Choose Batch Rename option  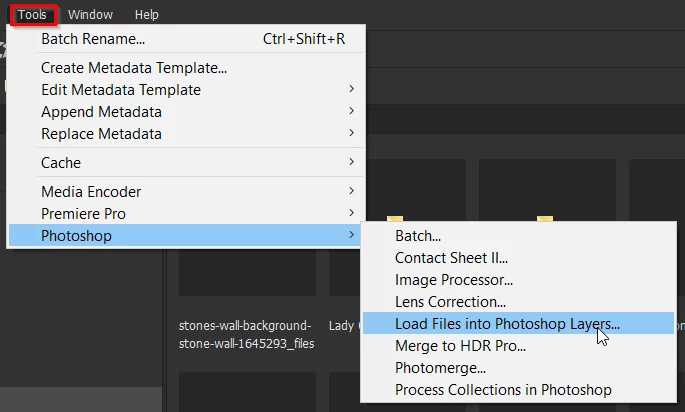pyautogui.click(x=187, y=39)
